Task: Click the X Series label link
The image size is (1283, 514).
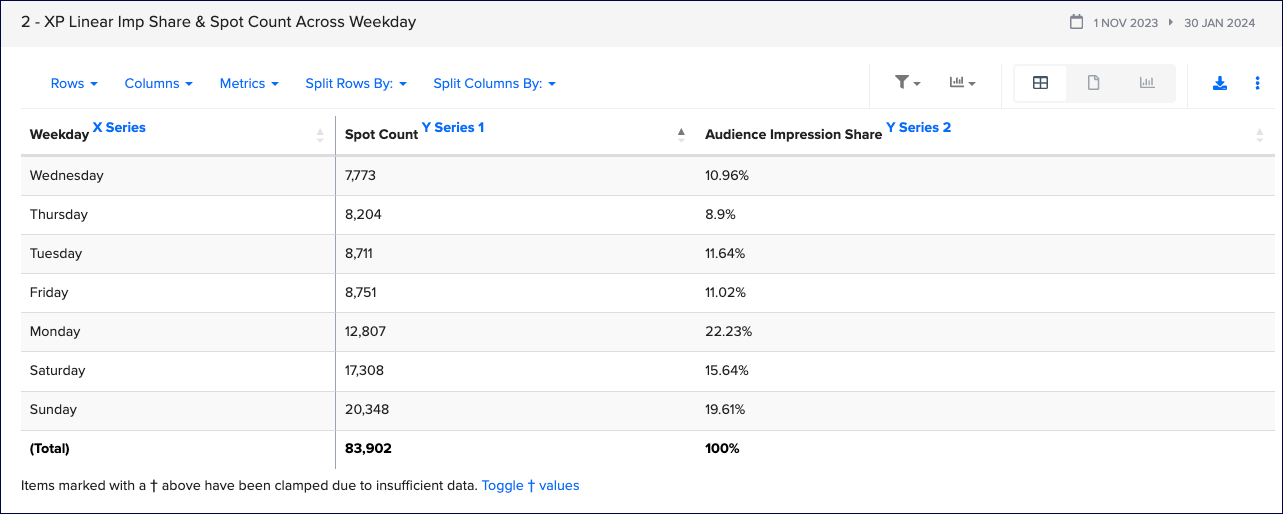Action: 119,128
